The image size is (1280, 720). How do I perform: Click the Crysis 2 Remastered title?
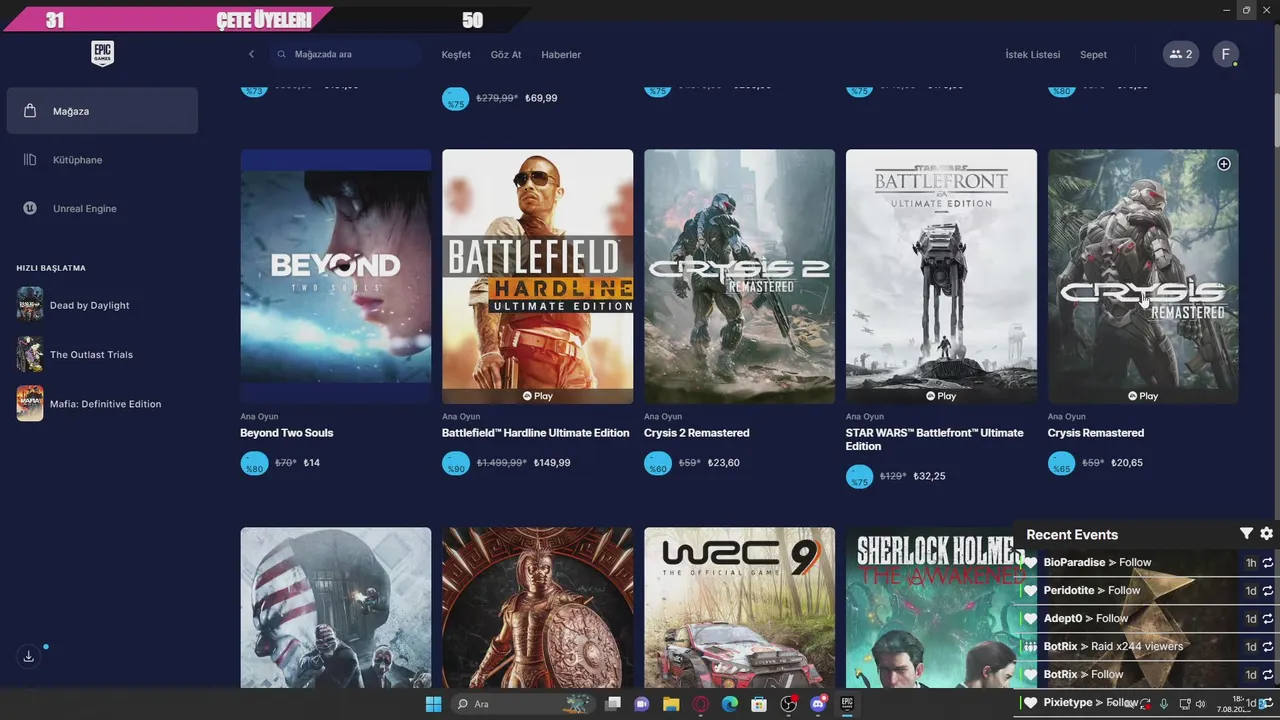pos(697,433)
